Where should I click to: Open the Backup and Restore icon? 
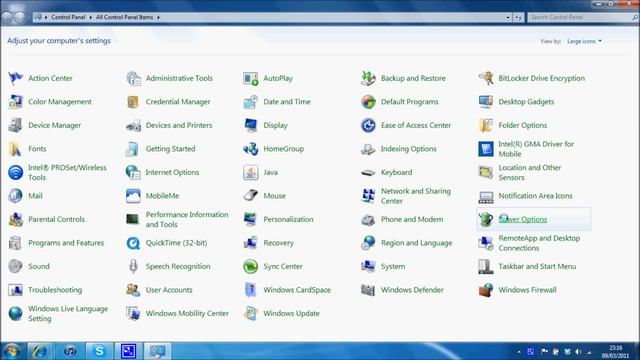(x=368, y=78)
